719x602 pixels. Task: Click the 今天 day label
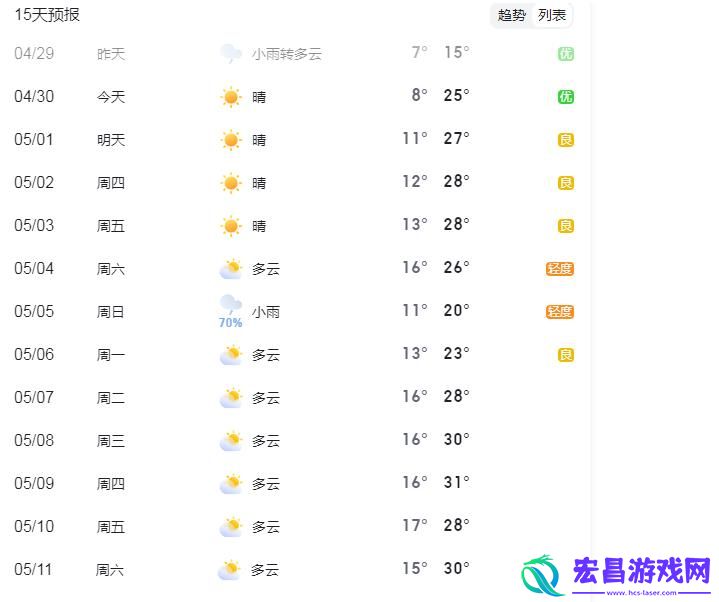click(x=111, y=97)
